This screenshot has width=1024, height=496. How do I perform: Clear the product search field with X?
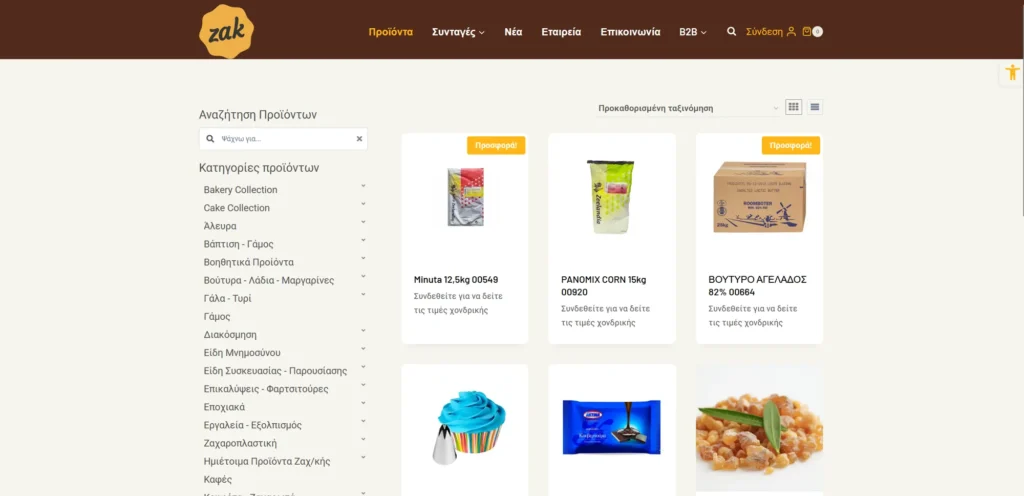click(359, 139)
